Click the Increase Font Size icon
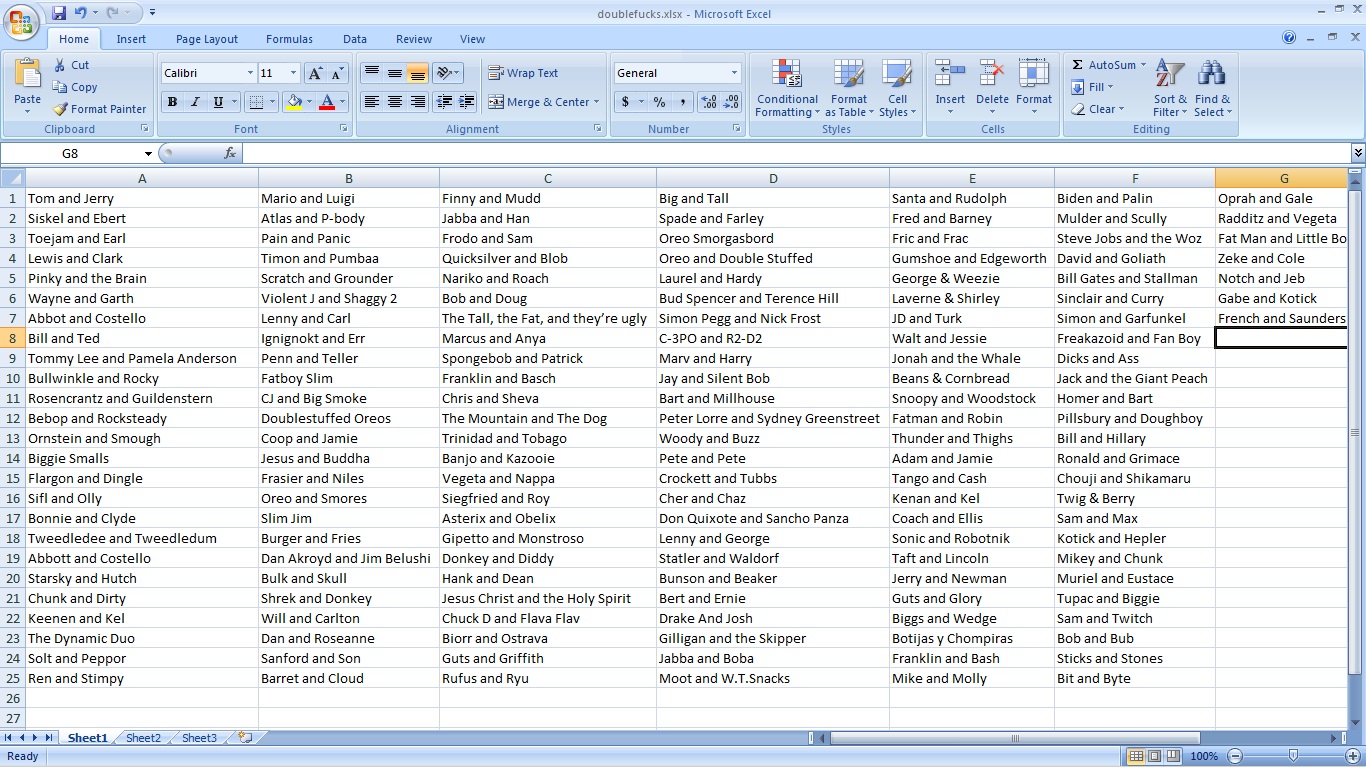The image size is (1366, 768). tap(315, 73)
